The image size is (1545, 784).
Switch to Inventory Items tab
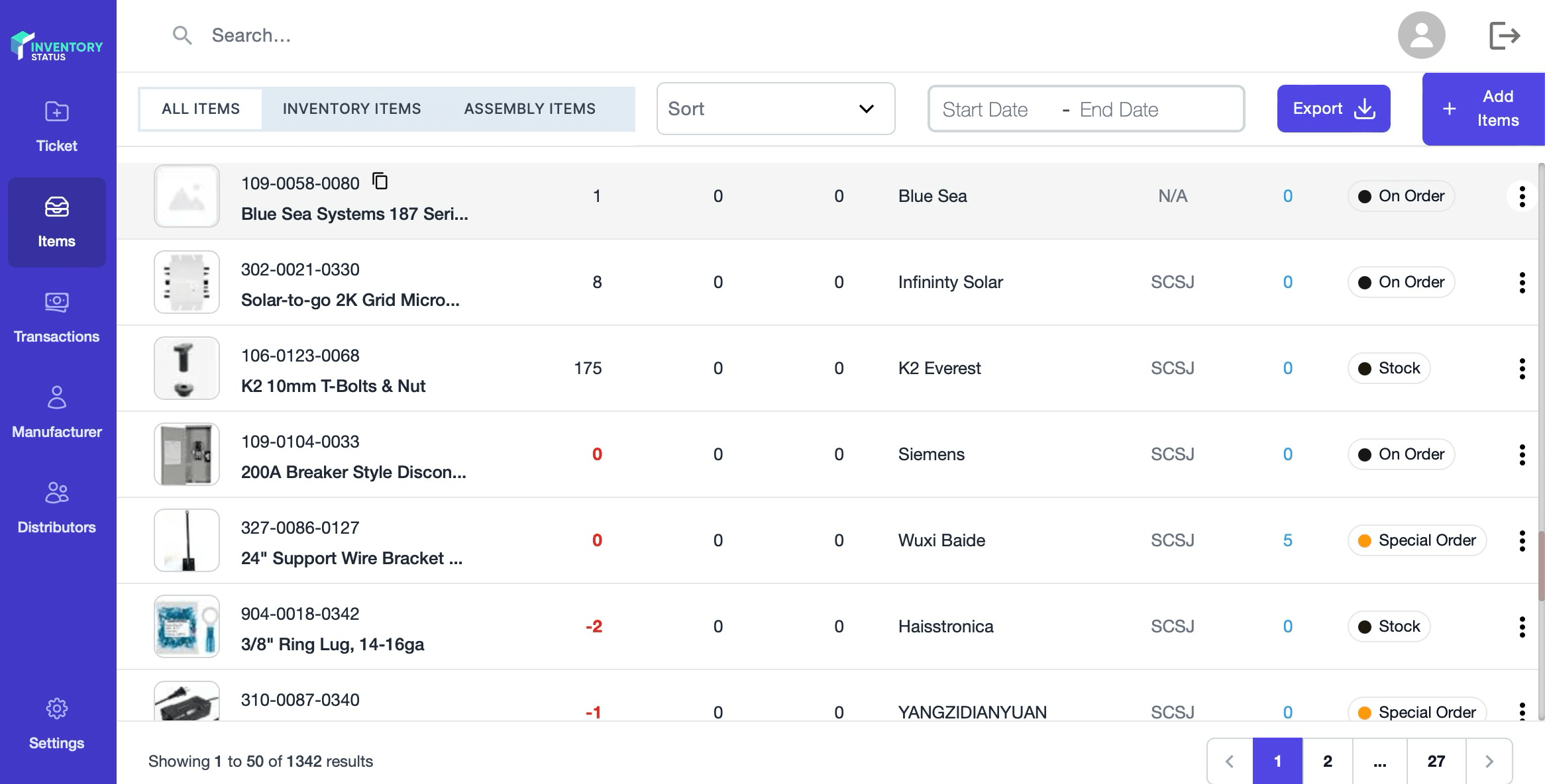point(351,109)
